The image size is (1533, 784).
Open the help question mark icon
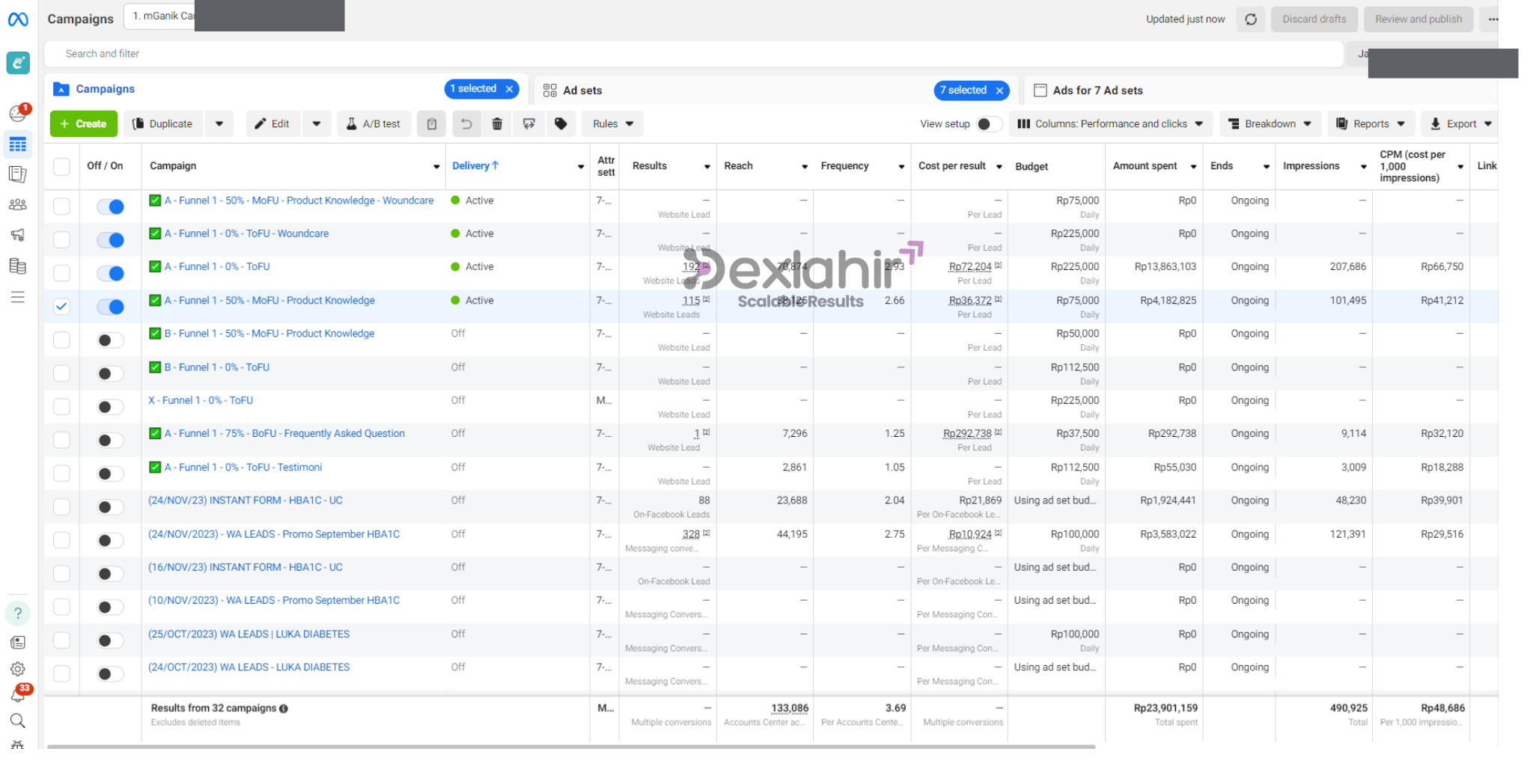click(18, 613)
